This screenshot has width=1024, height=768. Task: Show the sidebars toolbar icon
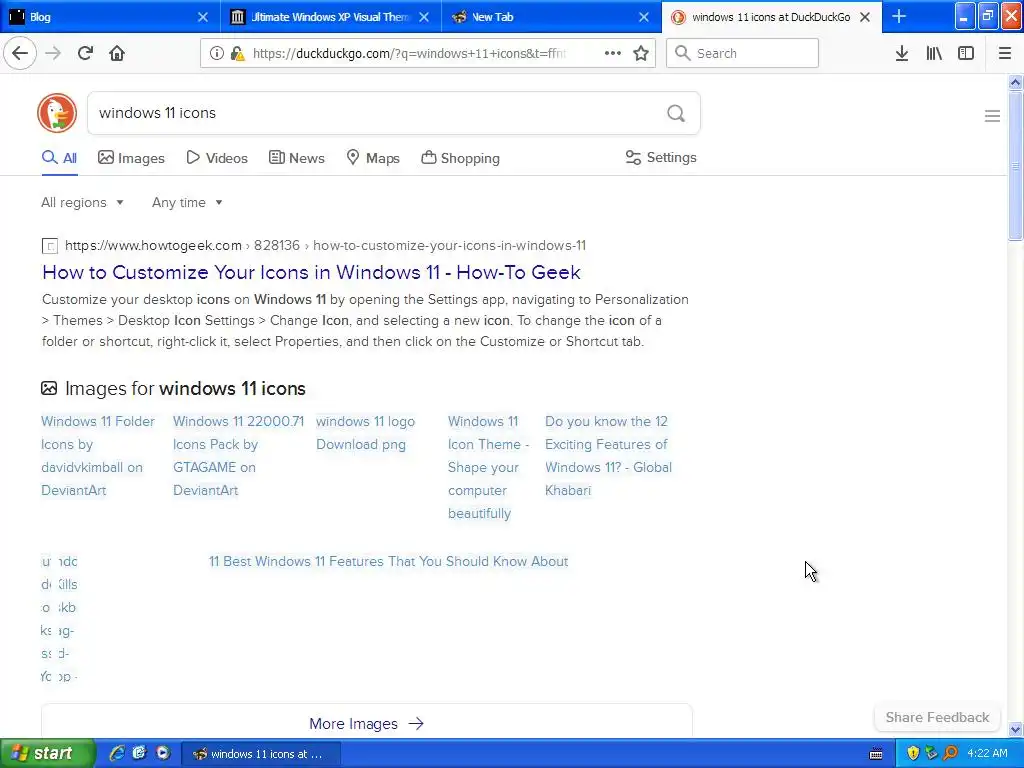[x=966, y=54]
